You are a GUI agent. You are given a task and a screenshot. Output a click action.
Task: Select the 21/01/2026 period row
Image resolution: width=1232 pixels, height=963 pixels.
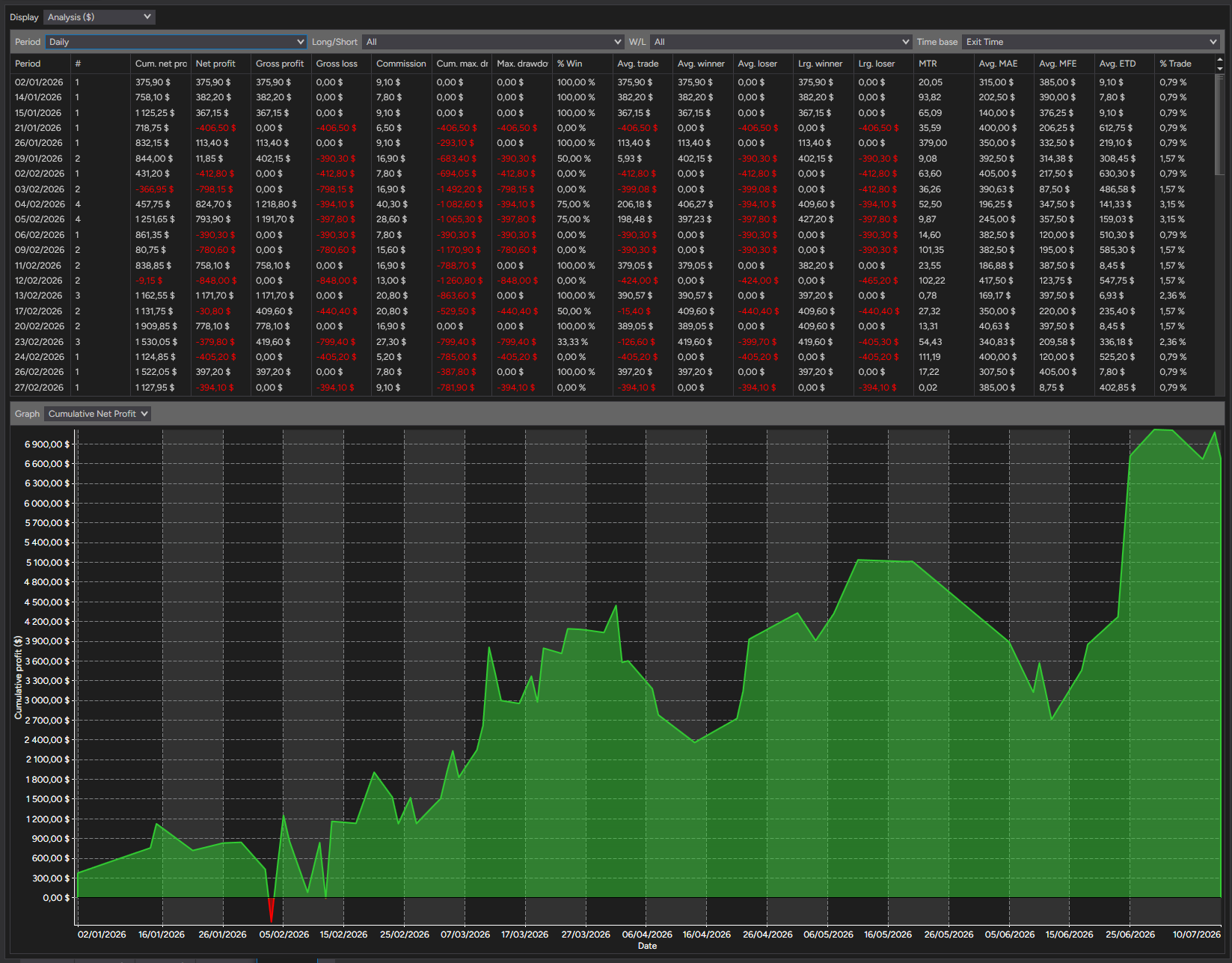point(613,128)
